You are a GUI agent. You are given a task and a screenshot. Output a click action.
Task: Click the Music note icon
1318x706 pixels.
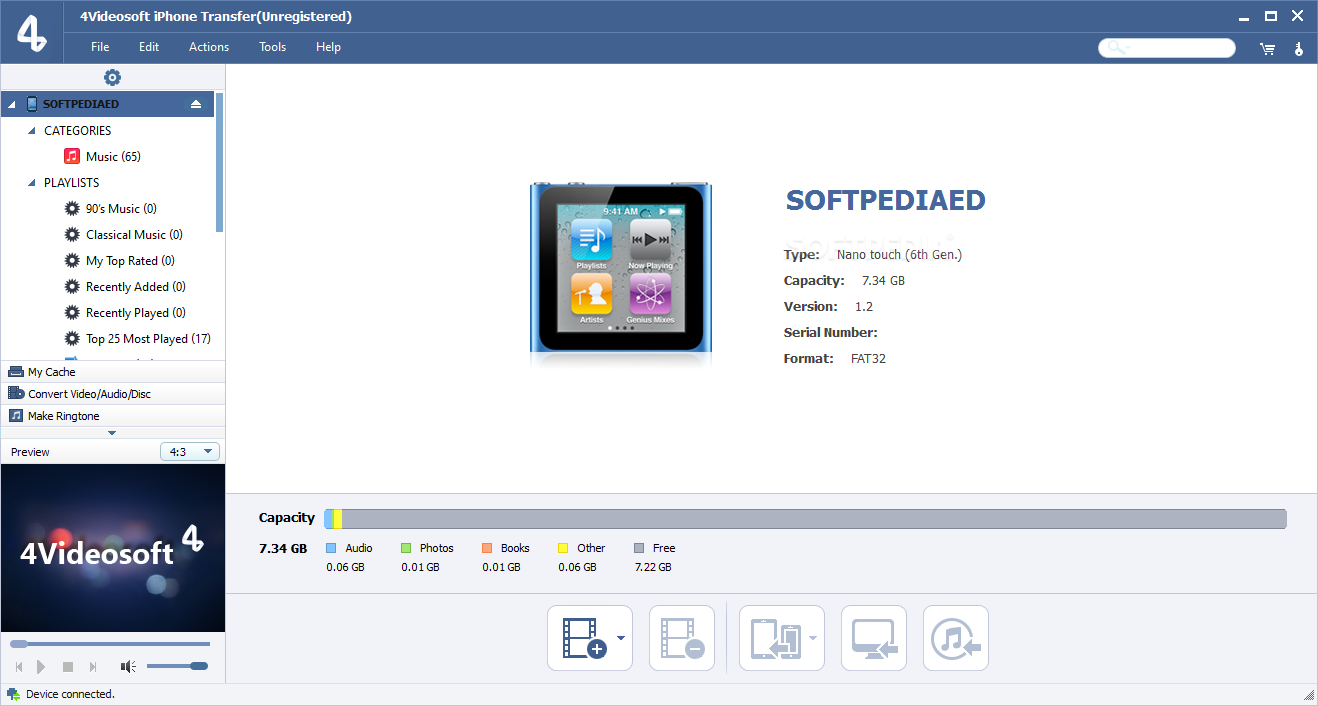tap(72, 156)
